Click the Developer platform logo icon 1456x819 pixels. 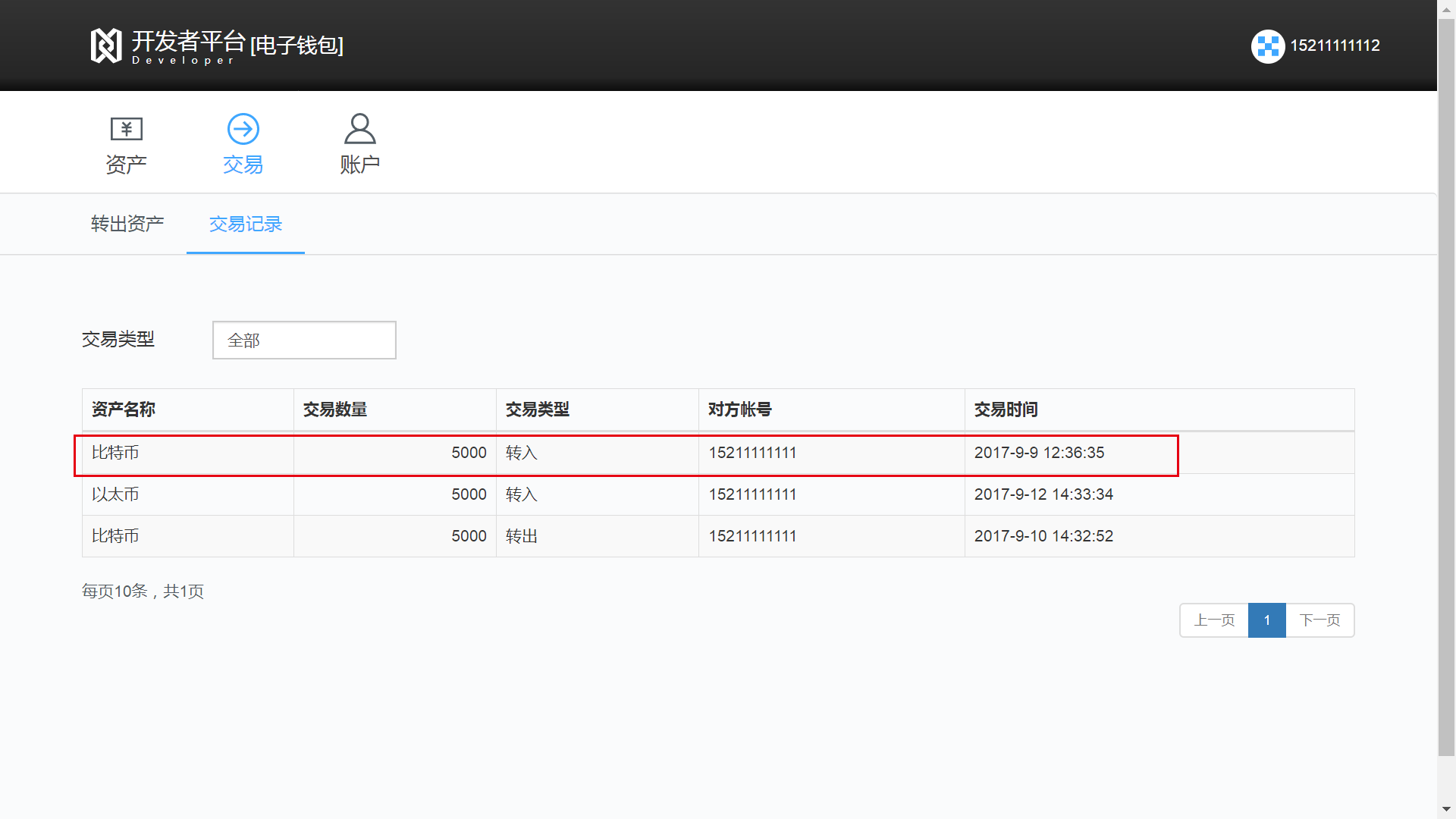coord(106,45)
